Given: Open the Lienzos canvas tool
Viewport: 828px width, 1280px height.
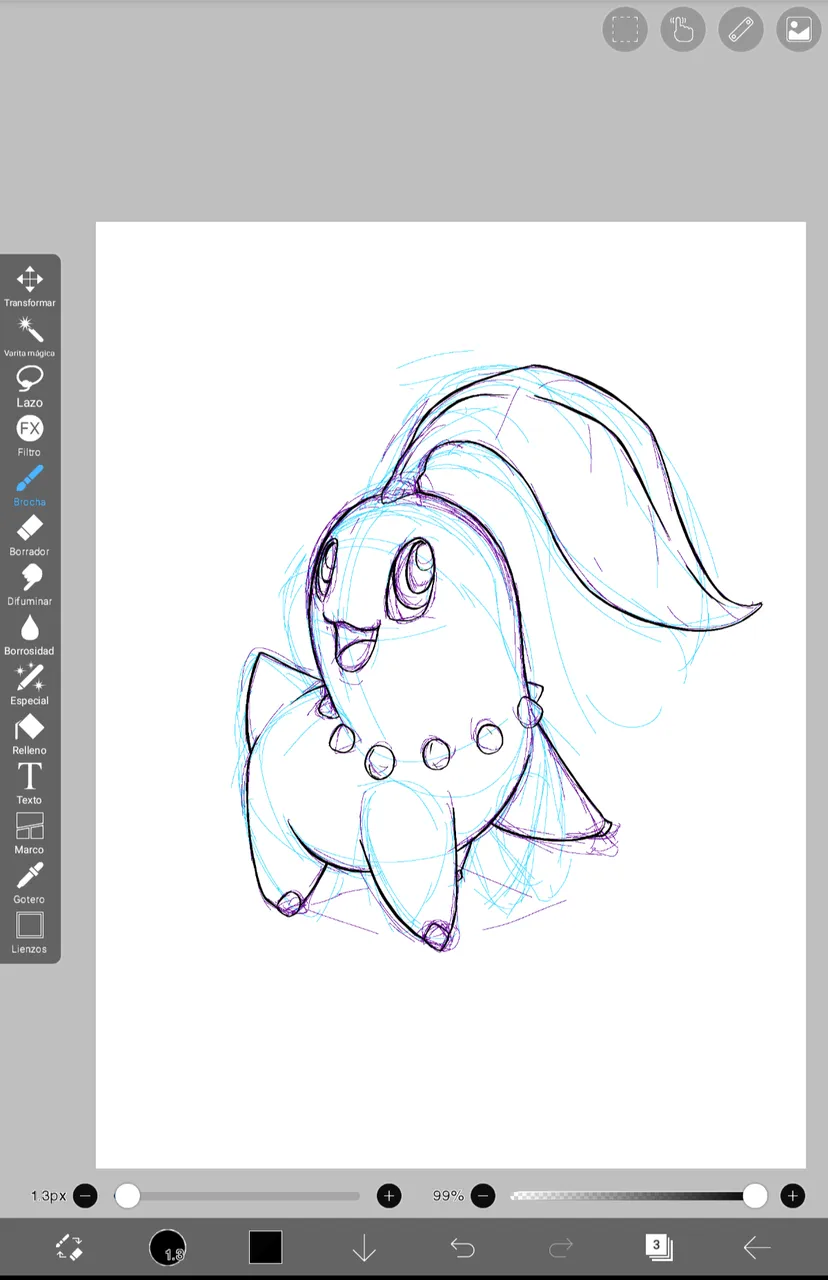Looking at the screenshot, I should (30, 932).
